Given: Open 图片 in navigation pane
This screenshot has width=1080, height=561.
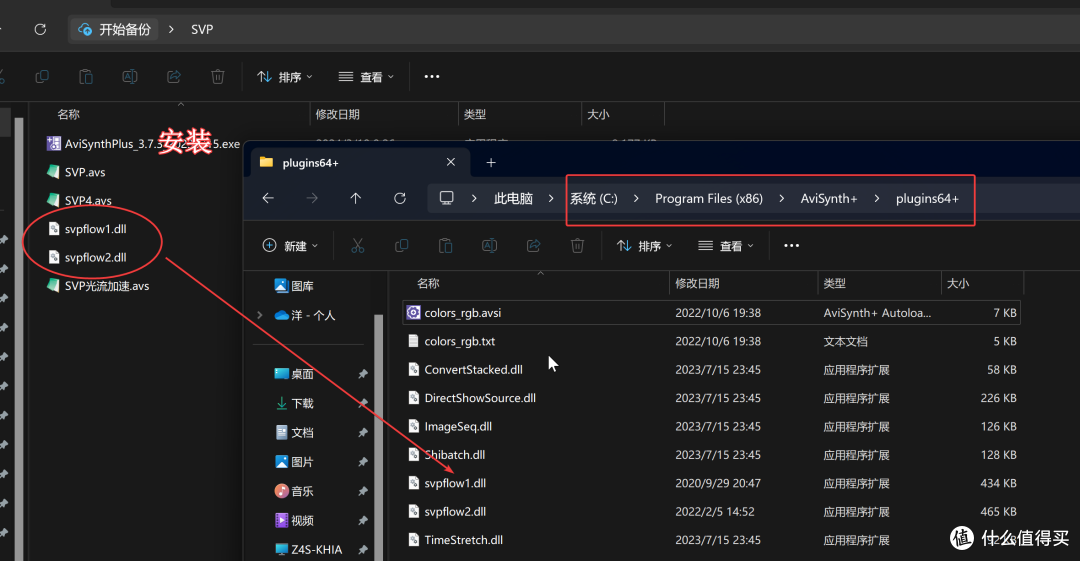Looking at the screenshot, I should (x=294, y=462).
